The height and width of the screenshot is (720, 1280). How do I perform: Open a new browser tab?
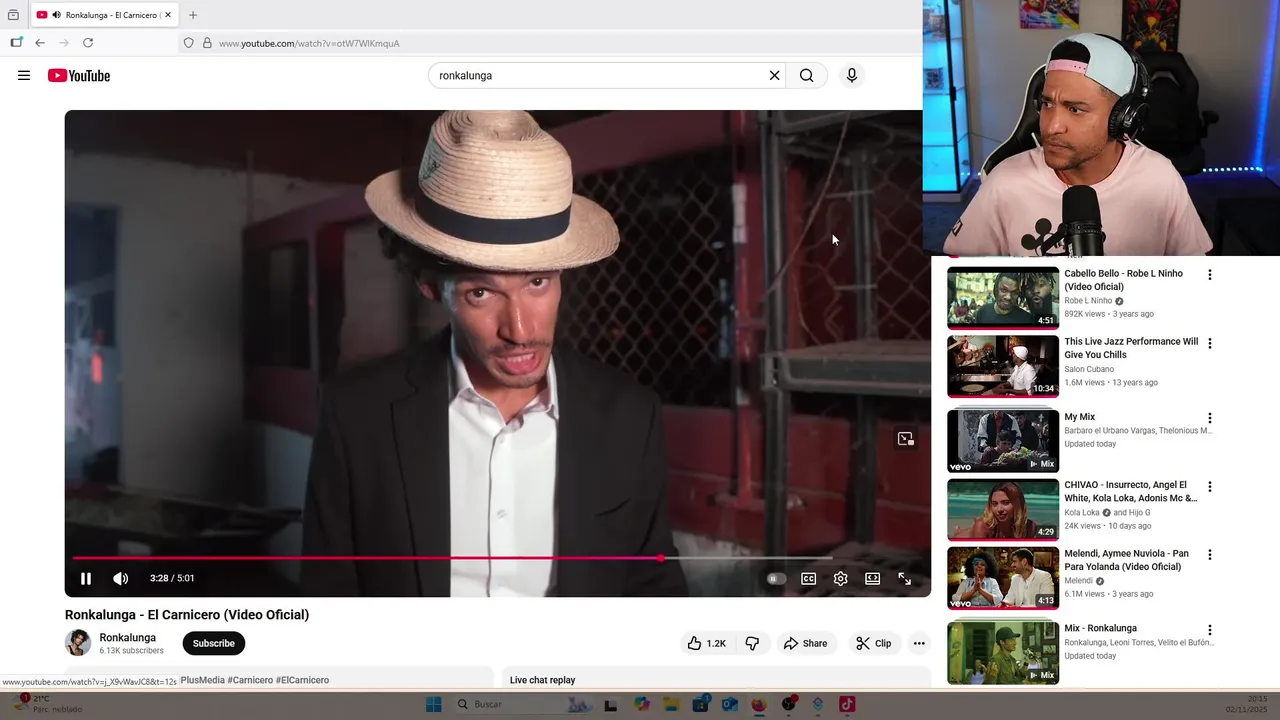pos(193,15)
